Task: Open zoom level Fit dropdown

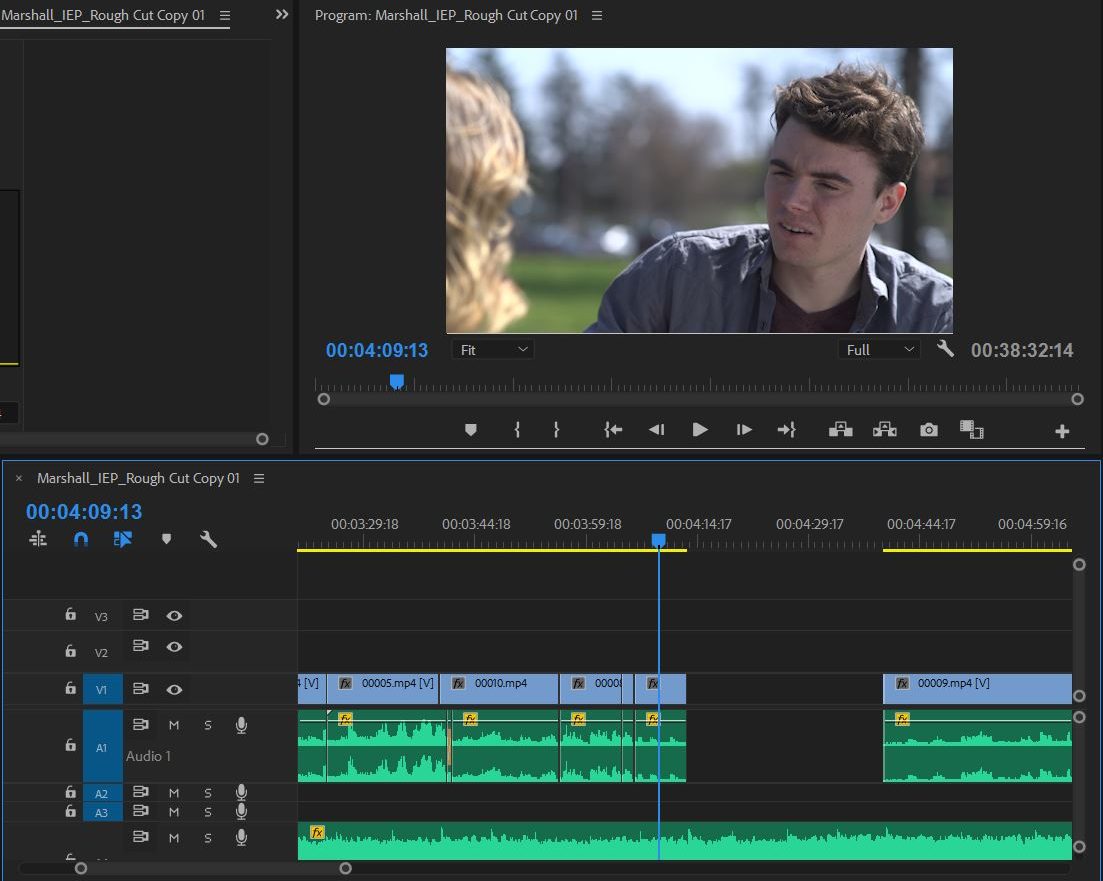Action: click(x=493, y=350)
